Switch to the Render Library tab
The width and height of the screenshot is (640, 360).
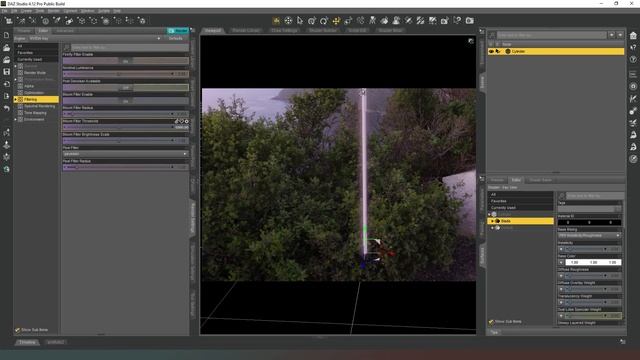(246, 31)
